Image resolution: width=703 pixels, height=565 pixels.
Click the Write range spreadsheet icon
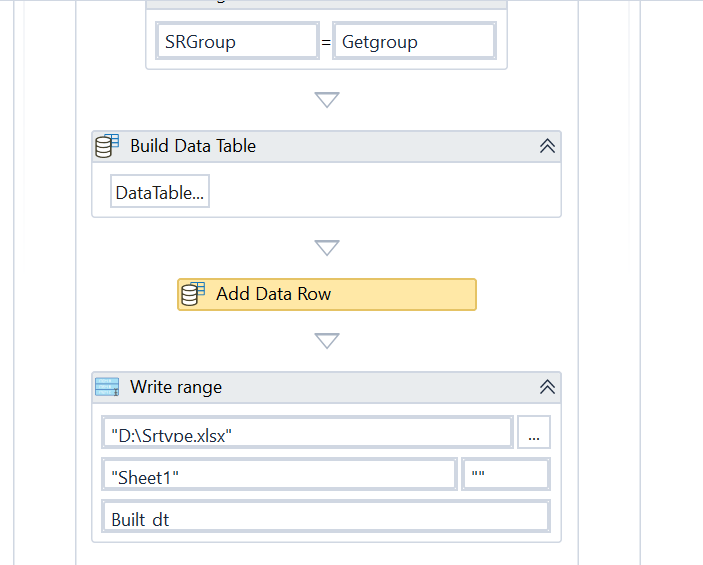(106, 387)
